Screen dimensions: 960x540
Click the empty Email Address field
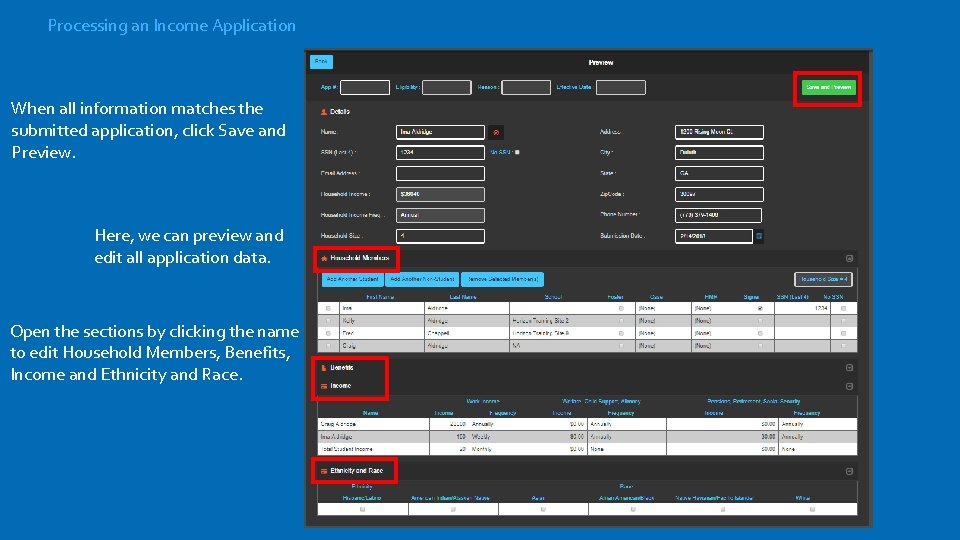[x=440, y=173]
